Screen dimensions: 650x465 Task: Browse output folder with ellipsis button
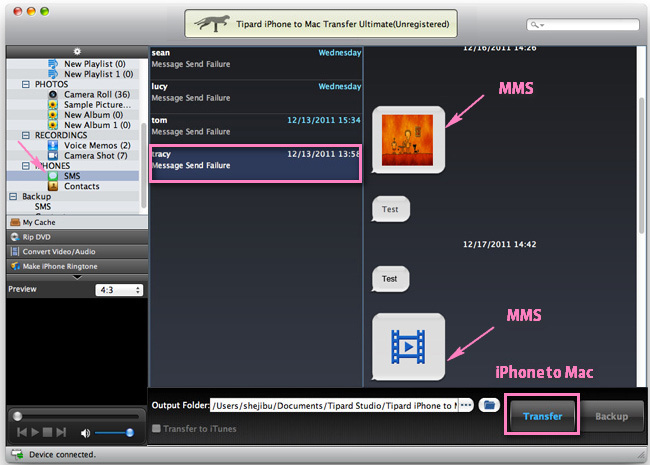point(466,405)
